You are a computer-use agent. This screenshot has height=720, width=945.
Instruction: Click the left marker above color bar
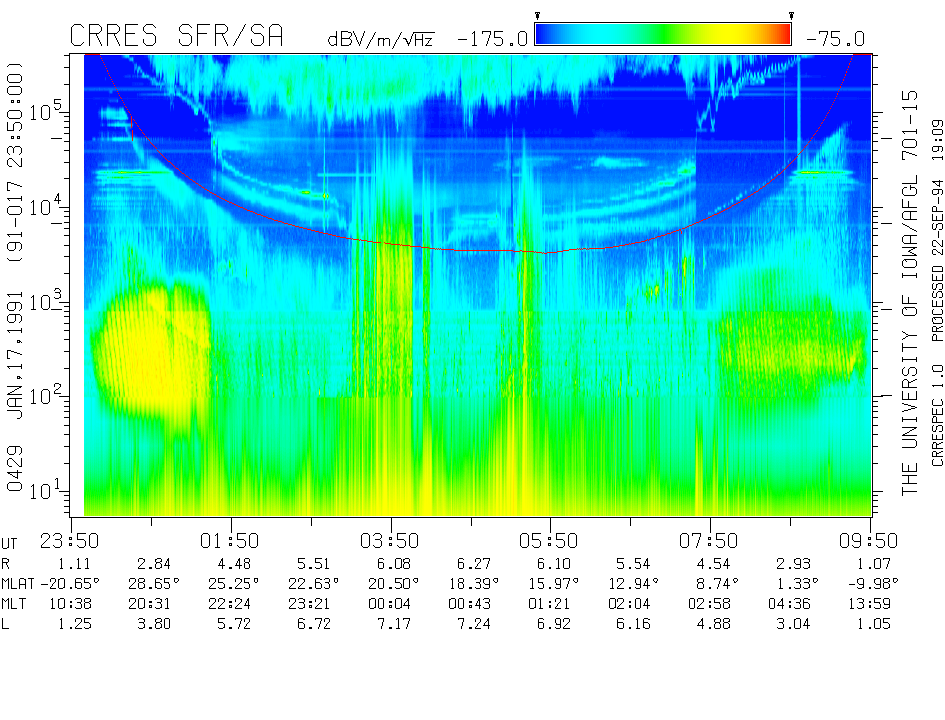[538, 16]
